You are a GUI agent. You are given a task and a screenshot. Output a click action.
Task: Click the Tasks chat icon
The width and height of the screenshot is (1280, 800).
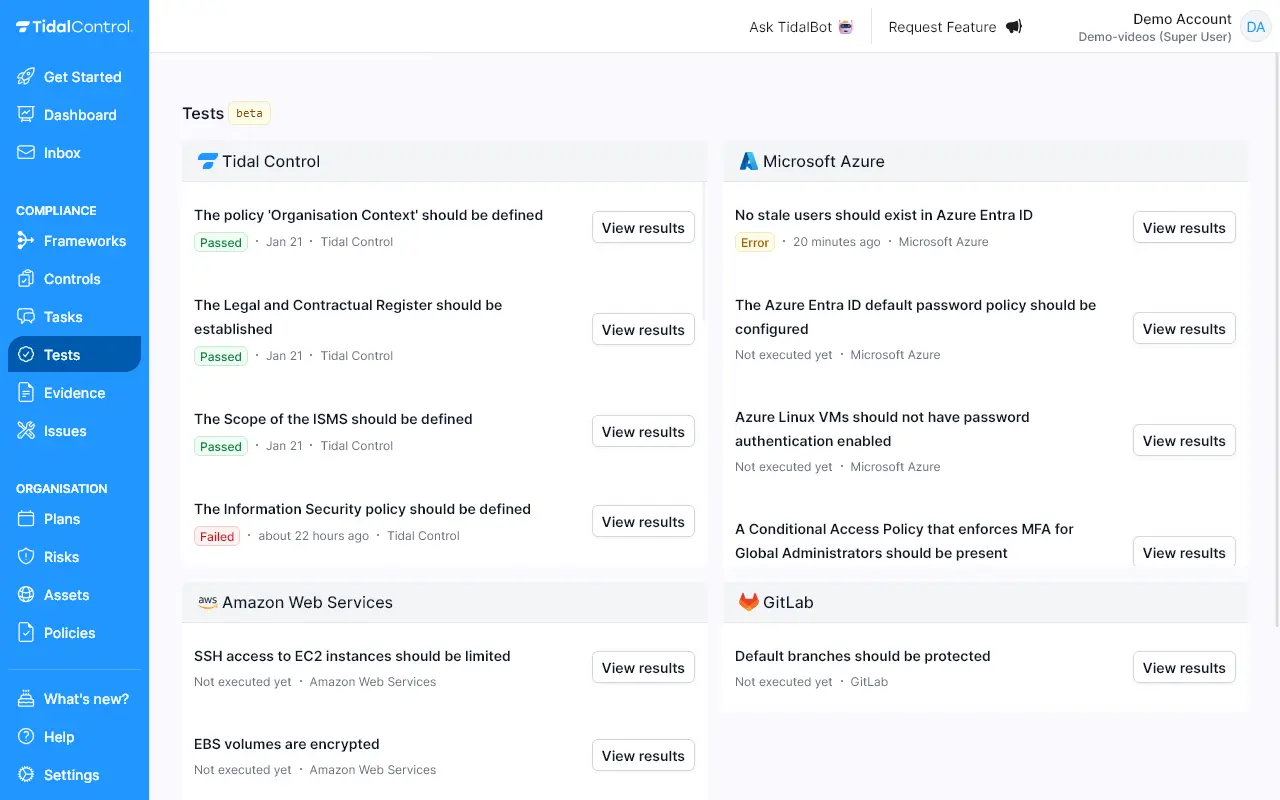point(26,317)
